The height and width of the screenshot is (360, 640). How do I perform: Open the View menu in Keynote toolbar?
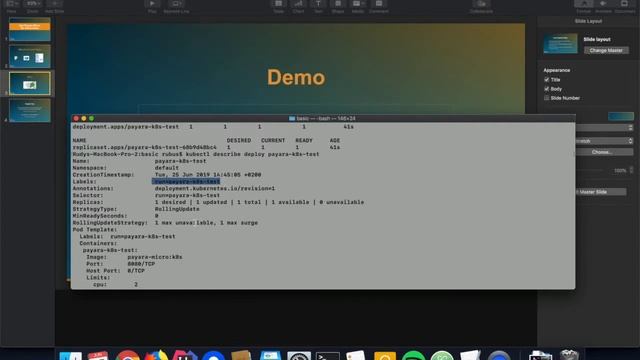pos(12,5)
